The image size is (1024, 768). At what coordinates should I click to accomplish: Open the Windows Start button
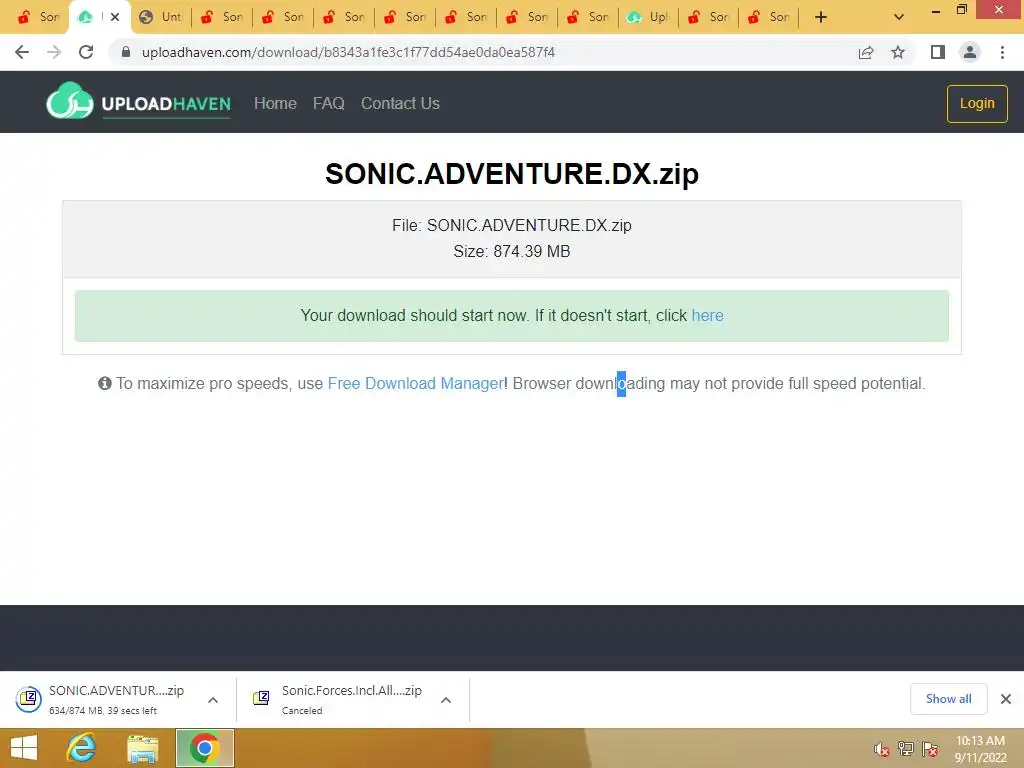pos(24,748)
